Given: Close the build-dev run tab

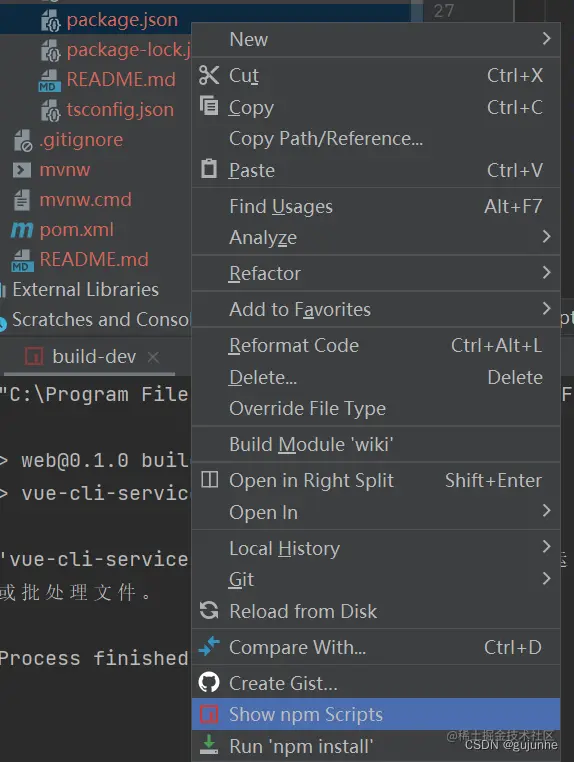Looking at the screenshot, I should 153,357.
